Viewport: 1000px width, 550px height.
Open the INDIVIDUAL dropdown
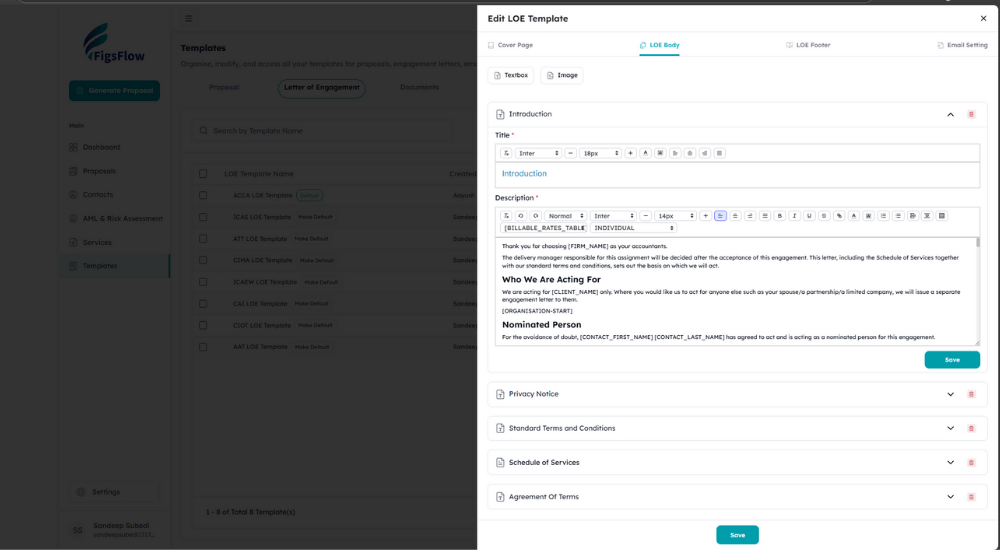[633, 228]
